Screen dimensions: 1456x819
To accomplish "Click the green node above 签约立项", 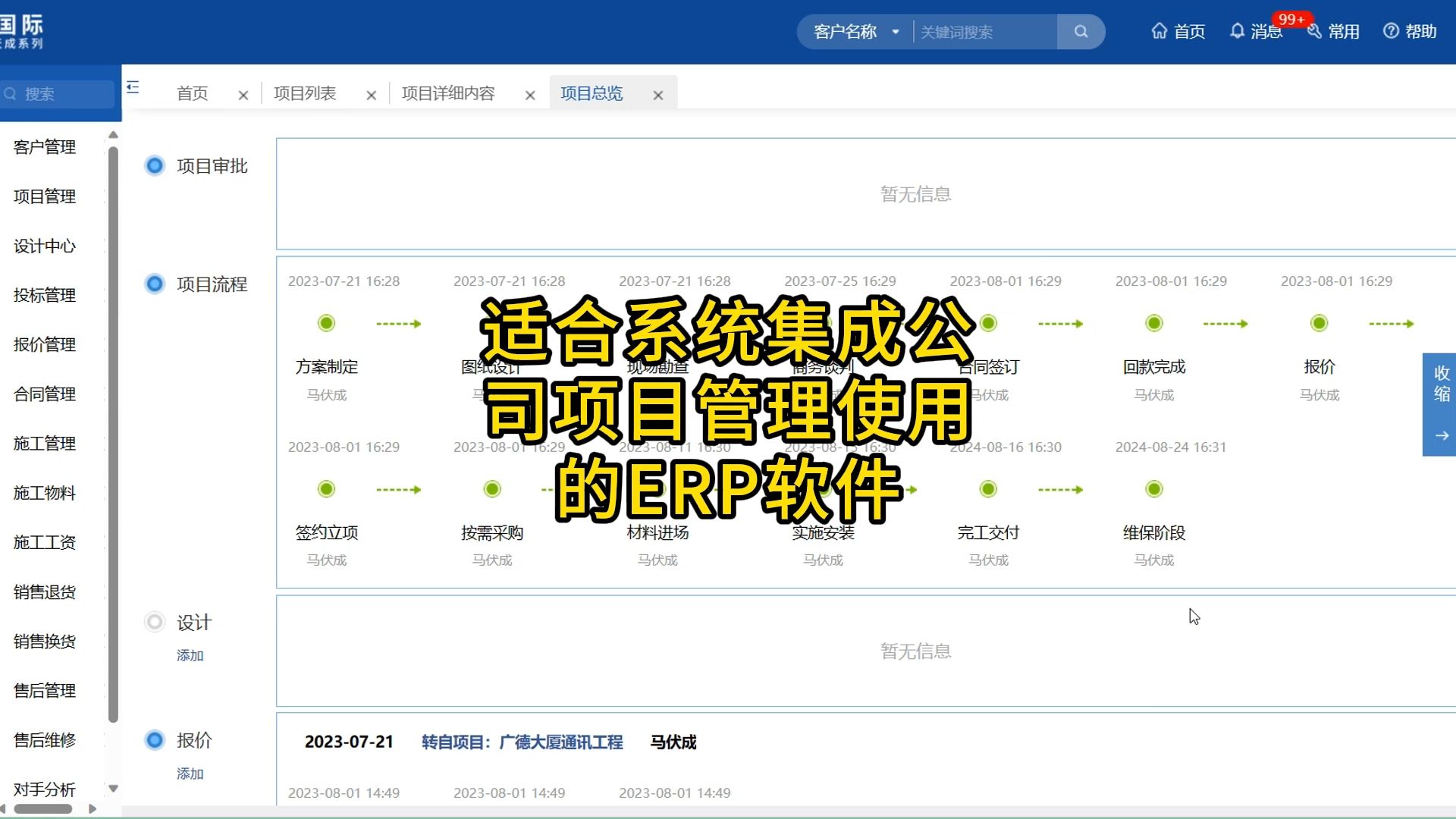I will click(326, 489).
